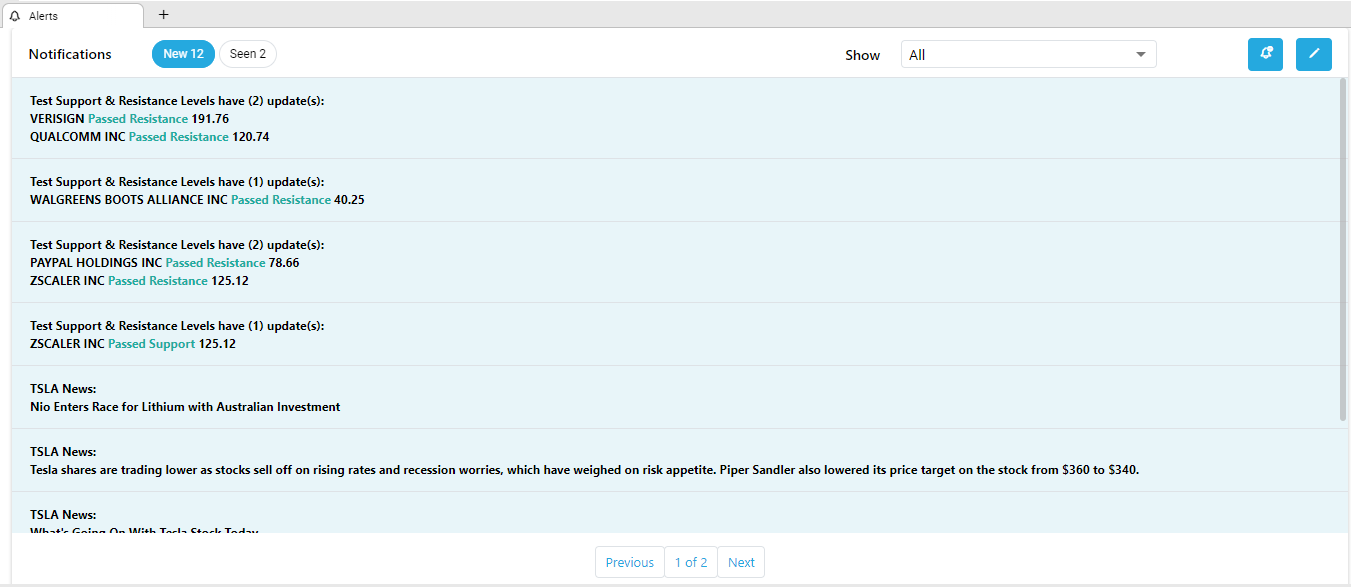Click Passed Resistance link beside QUALCOMM INC
The width and height of the screenshot is (1351, 587).
179,137
